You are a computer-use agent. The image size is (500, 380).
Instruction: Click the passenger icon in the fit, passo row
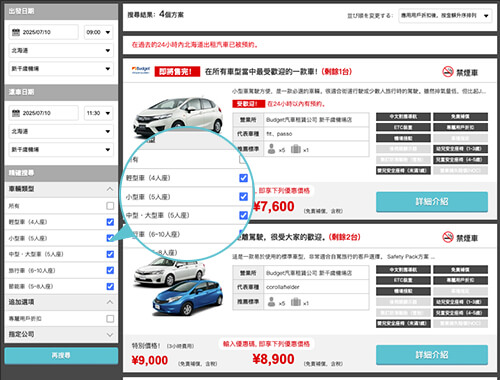point(272,149)
